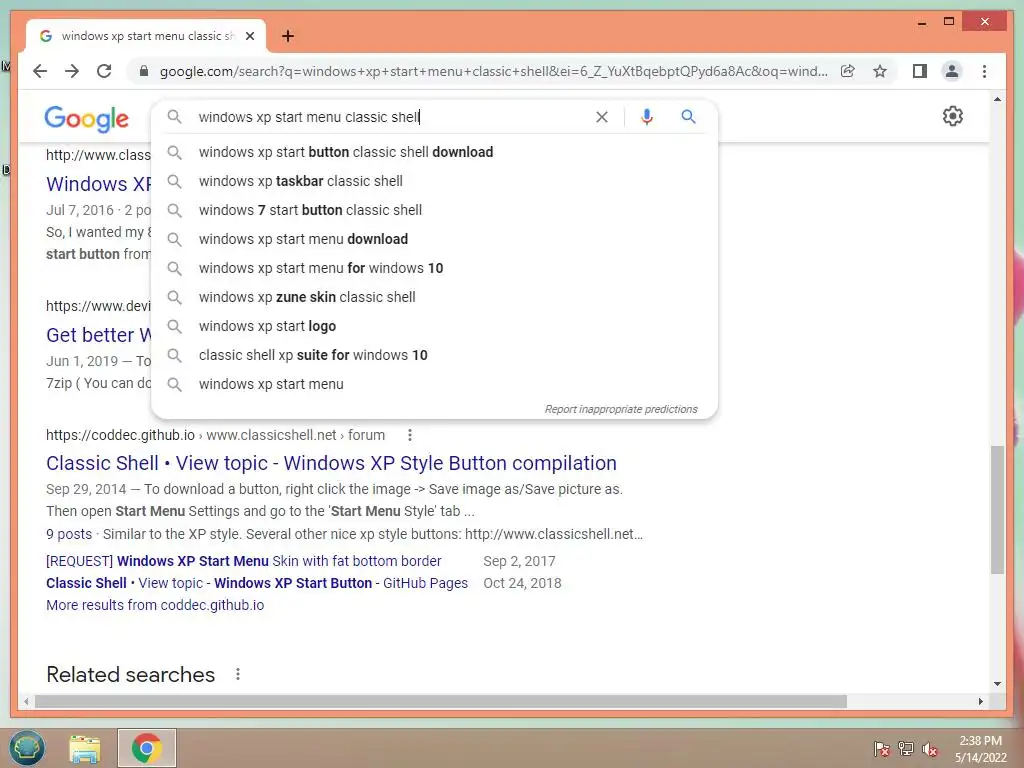The width and height of the screenshot is (1024, 768).
Task: Close the windows xp start menu tab
Action: (x=249, y=36)
